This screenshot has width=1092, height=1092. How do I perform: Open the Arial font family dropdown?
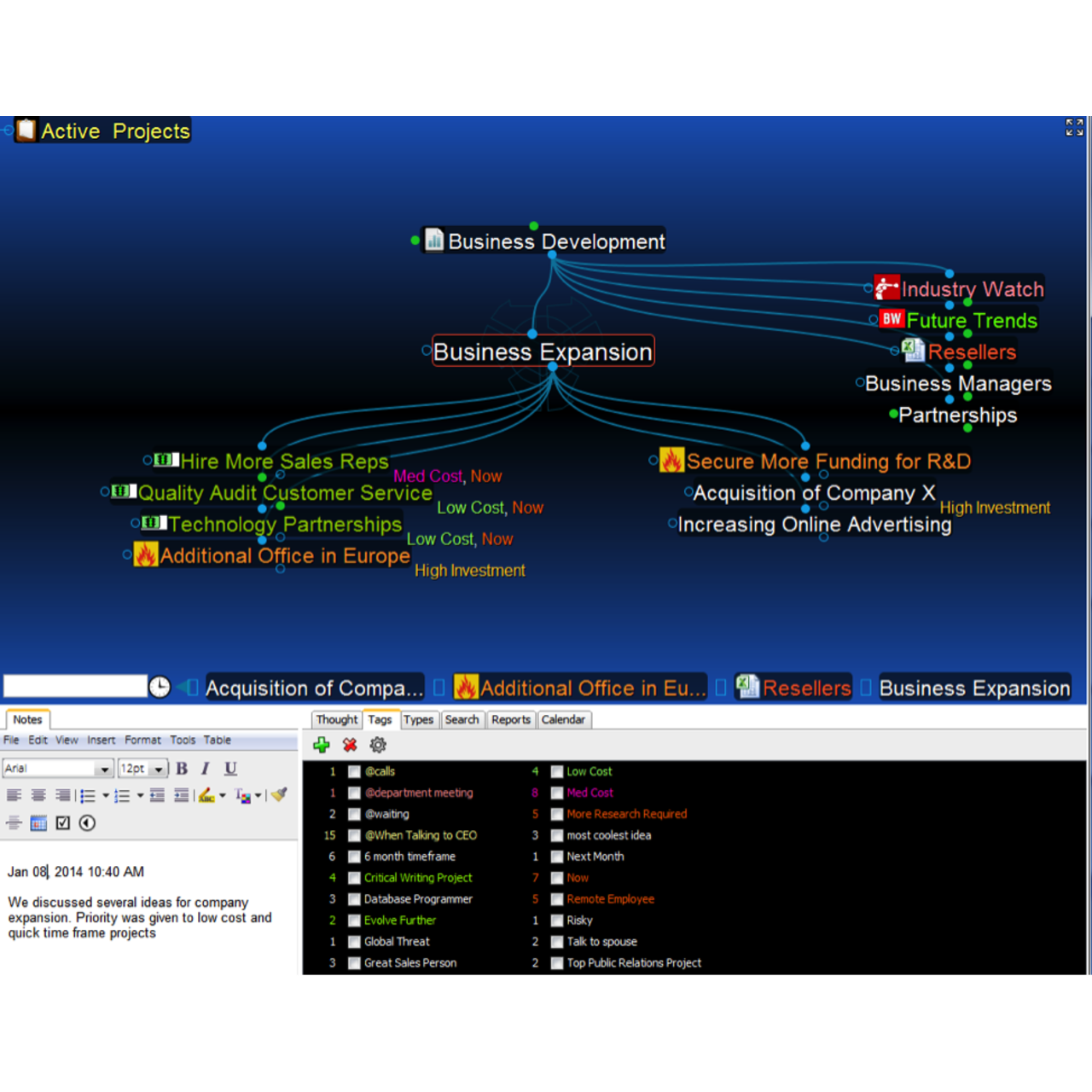click(104, 769)
